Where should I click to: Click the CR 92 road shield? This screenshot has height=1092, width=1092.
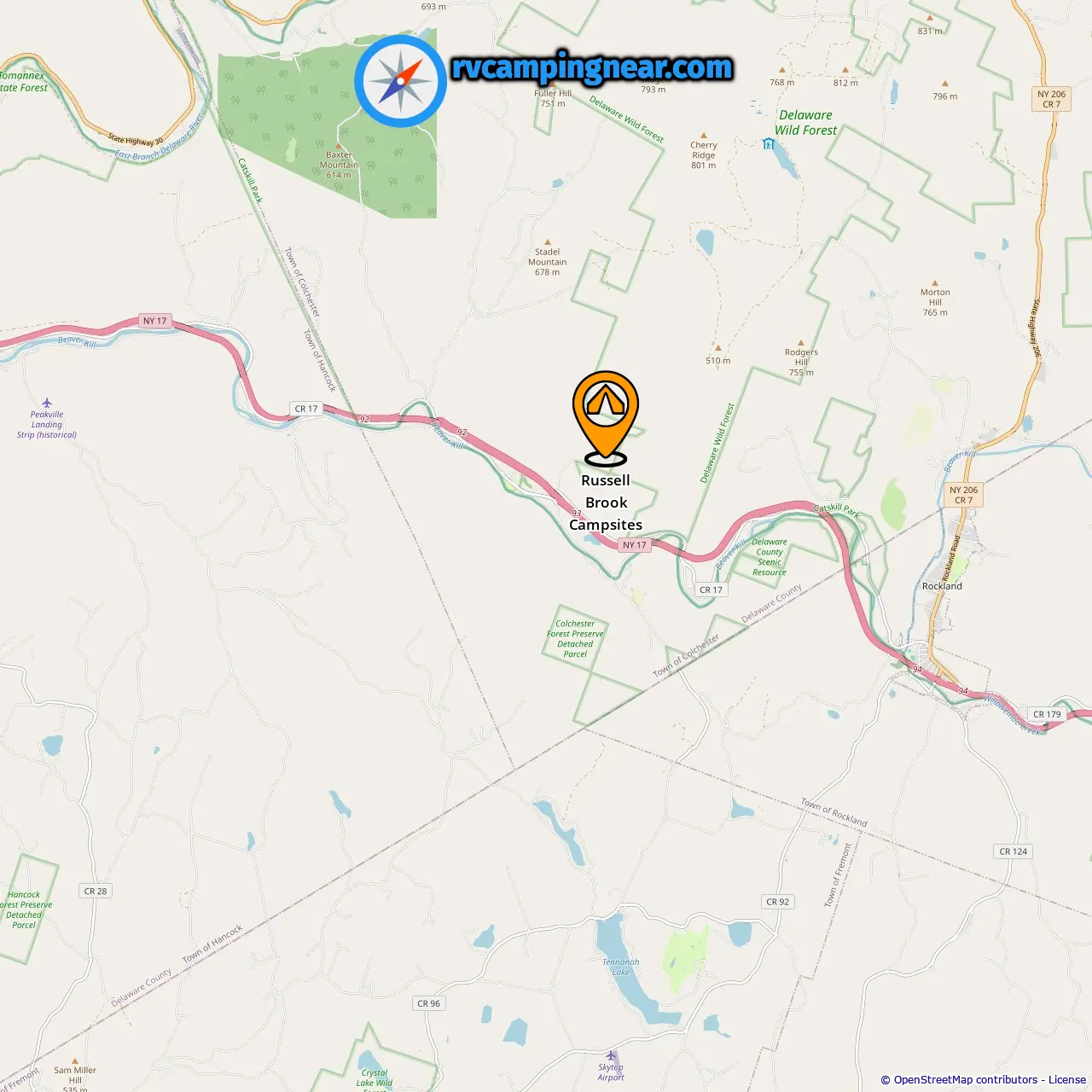tap(778, 902)
